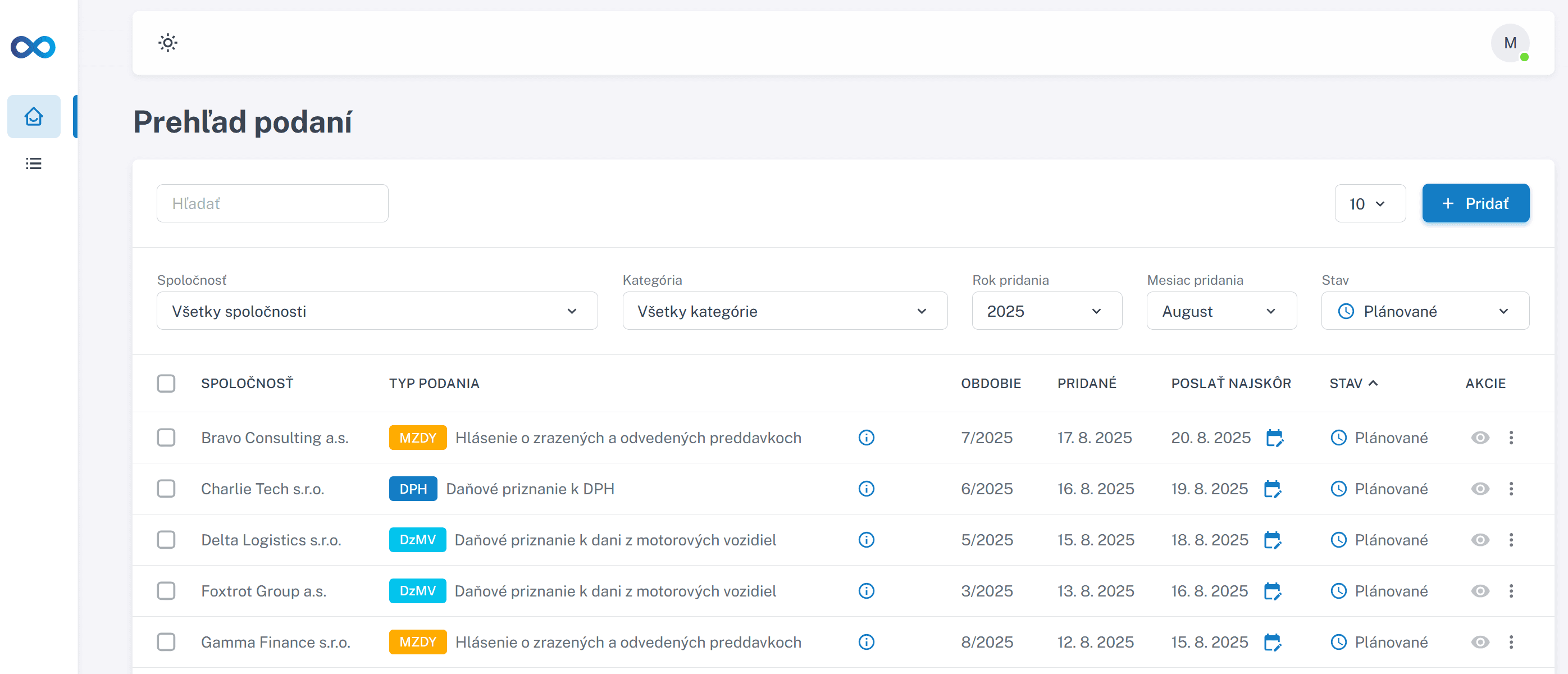View Charlie Tech submission via eye icon
Screen dimensions: 1568x674
(x=1480, y=489)
